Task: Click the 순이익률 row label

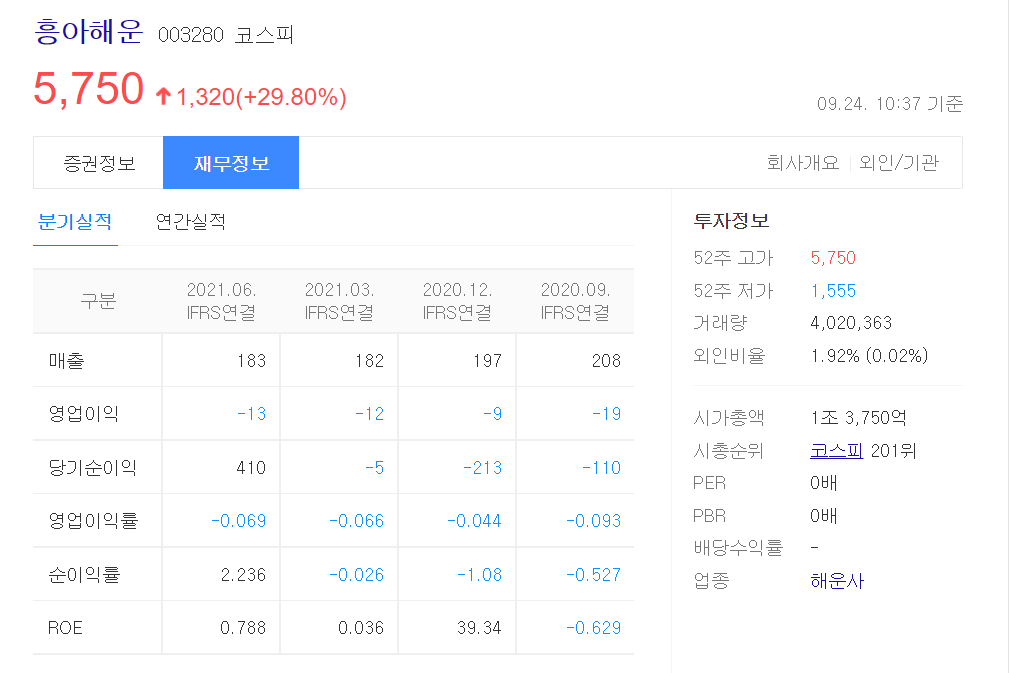Action: tap(84, 574)
